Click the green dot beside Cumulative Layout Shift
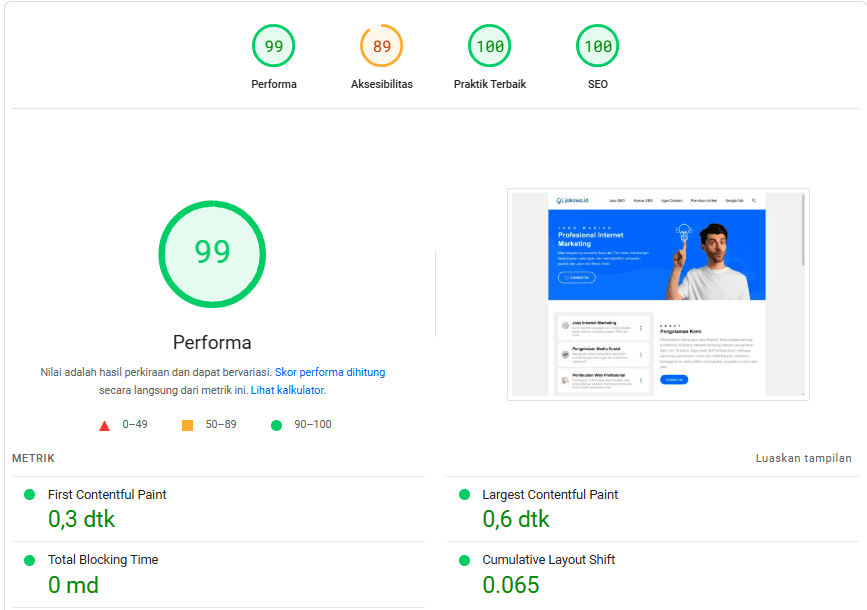Screen dimensions: 867x610 click(x=463, y=559)
